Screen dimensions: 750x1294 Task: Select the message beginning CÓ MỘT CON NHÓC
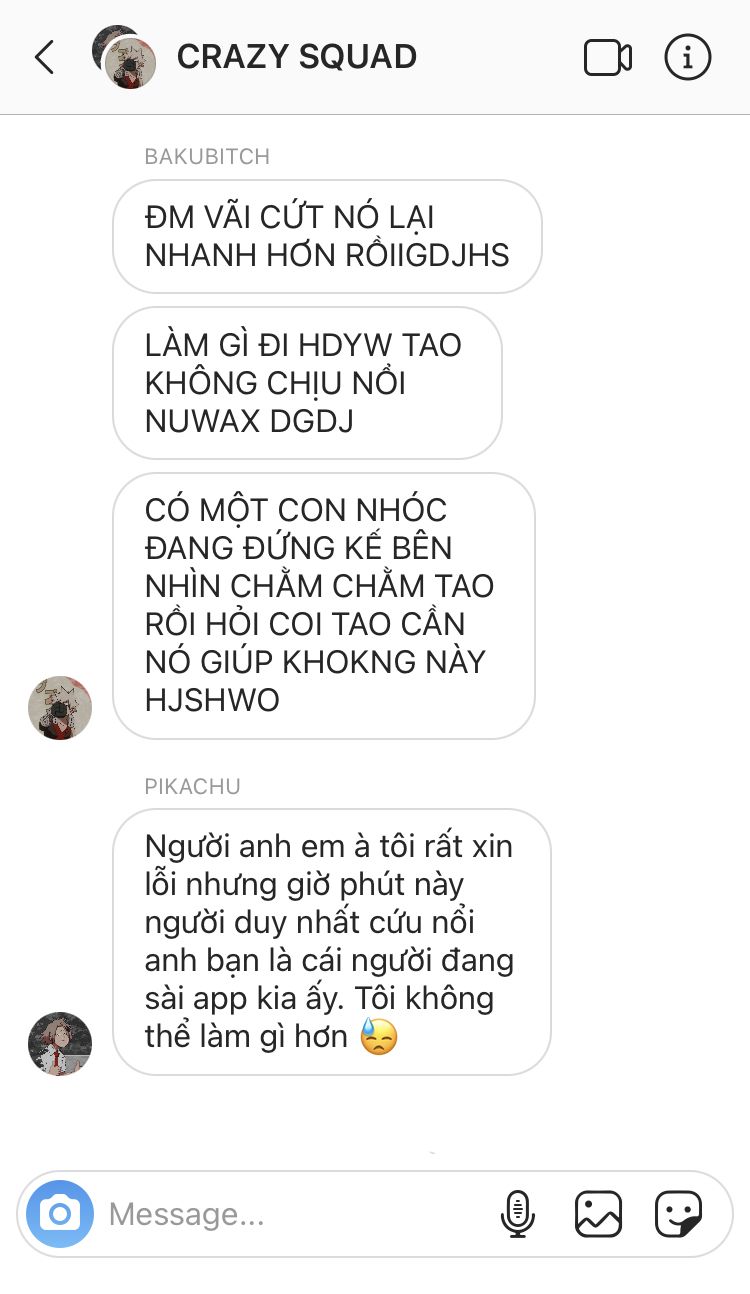[324, 605]
